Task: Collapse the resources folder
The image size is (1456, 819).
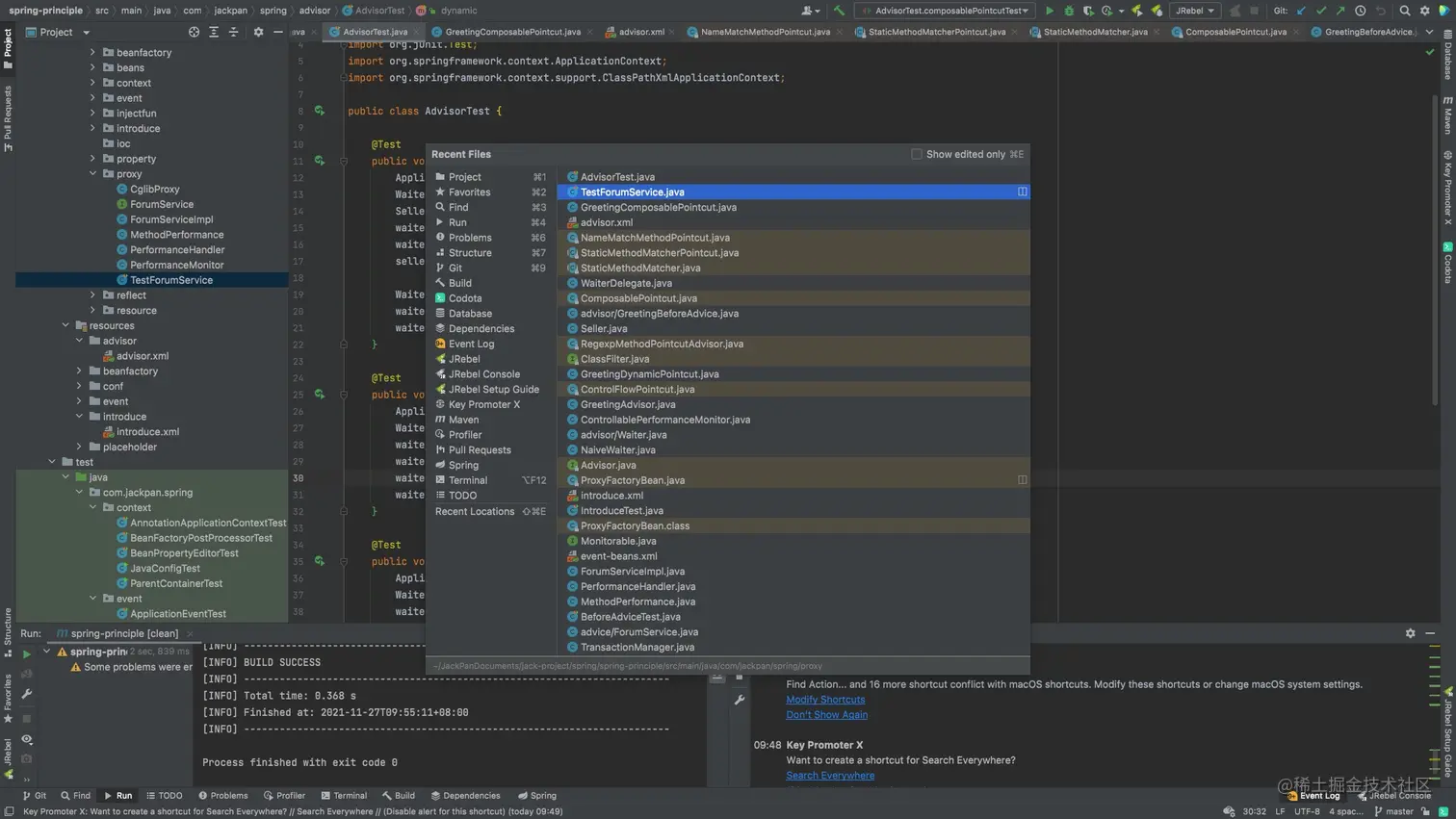Action: (66, 325)
